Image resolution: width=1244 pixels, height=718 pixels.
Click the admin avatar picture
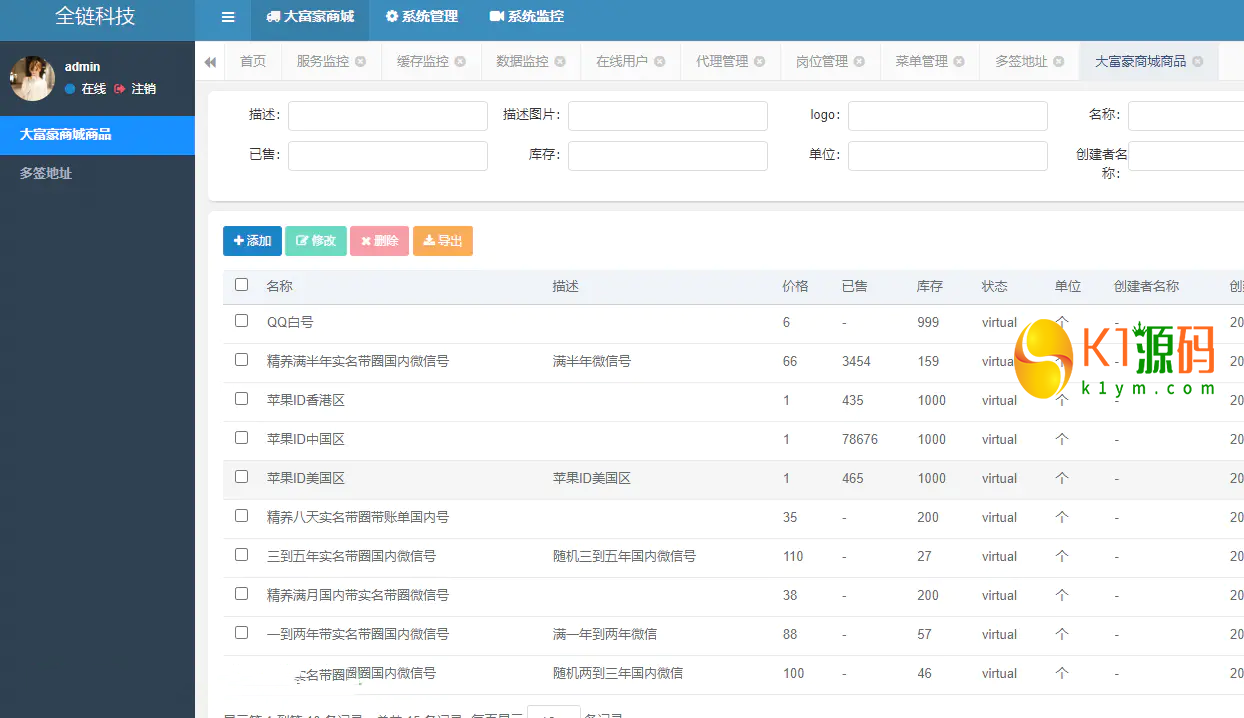point(32,78)
